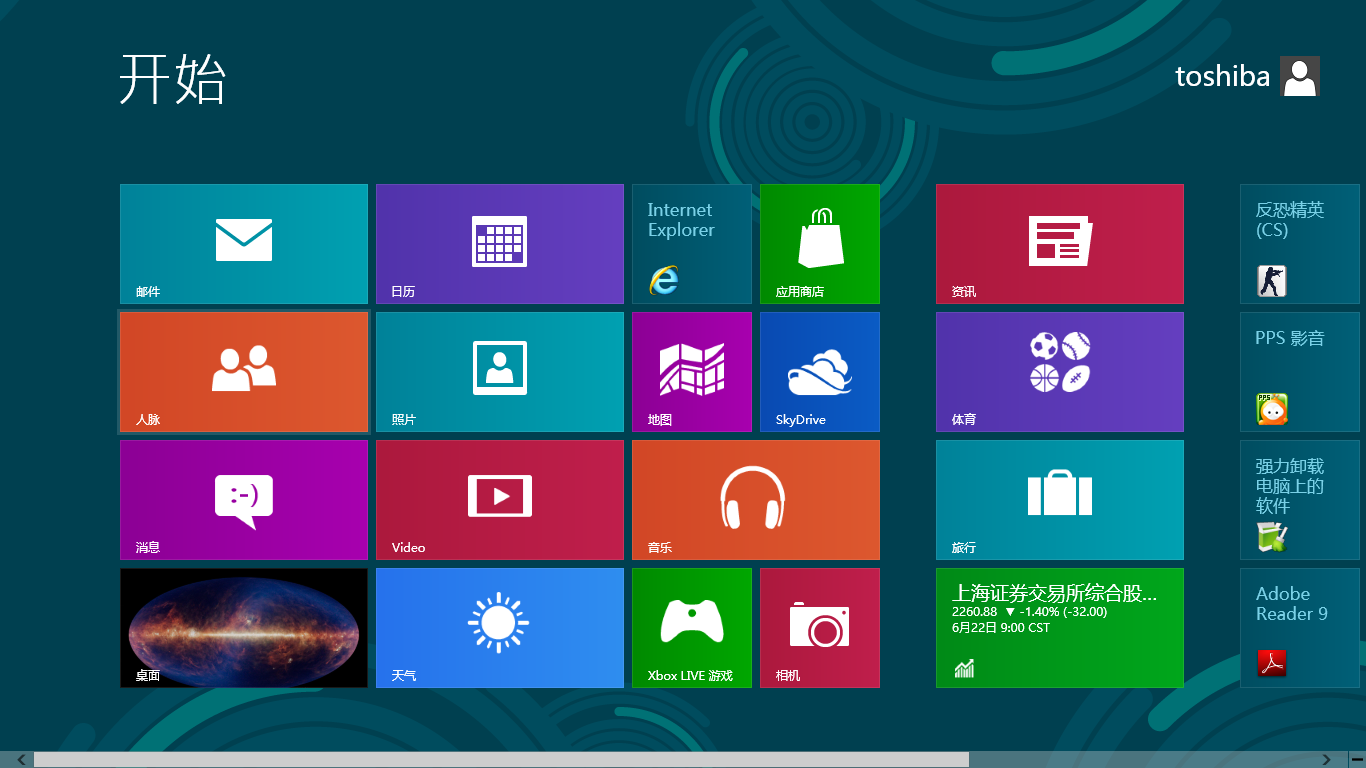
Task: Open the Calendar (日历) tile
Action: click(500, 244)
